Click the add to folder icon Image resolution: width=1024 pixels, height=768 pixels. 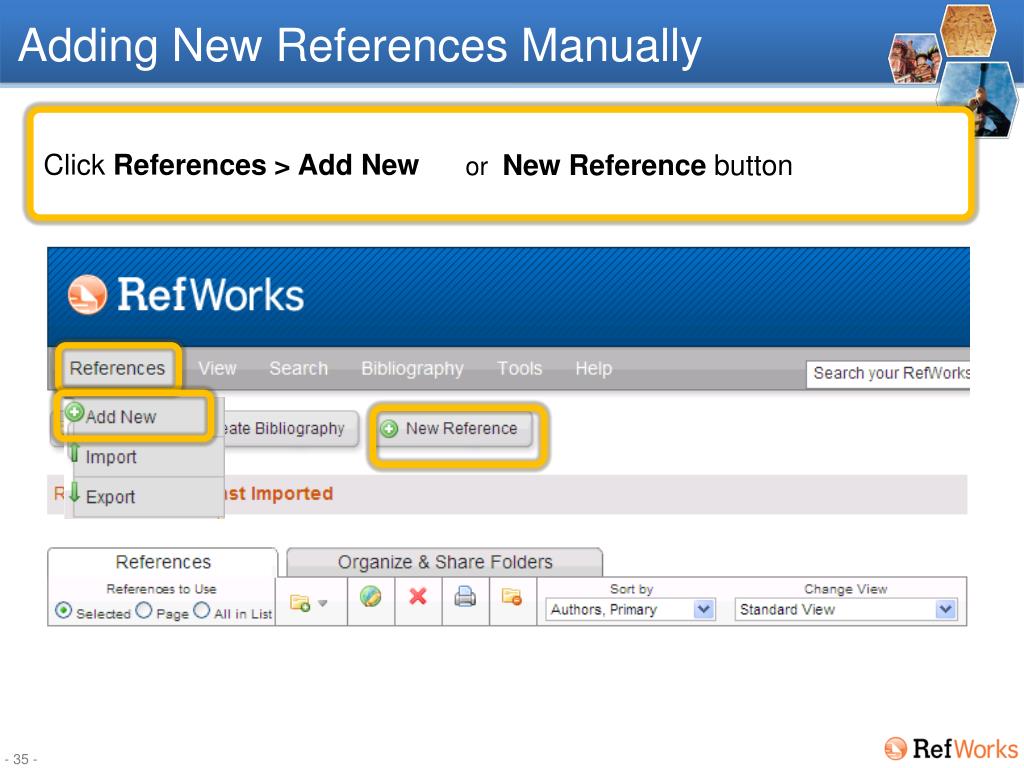300,602
